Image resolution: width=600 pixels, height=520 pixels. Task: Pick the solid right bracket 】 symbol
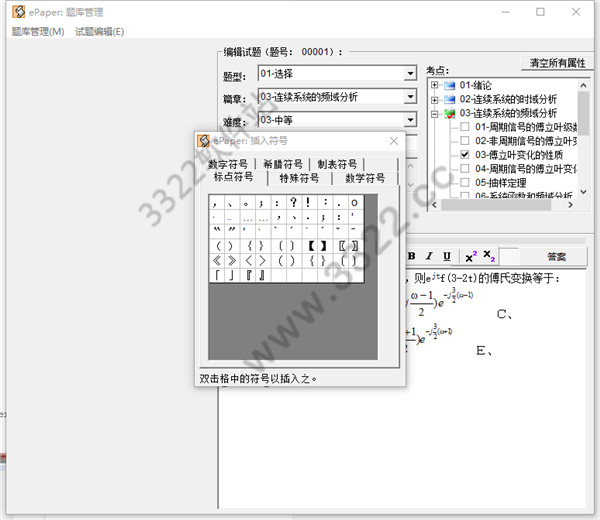click(x=323, y=246)
